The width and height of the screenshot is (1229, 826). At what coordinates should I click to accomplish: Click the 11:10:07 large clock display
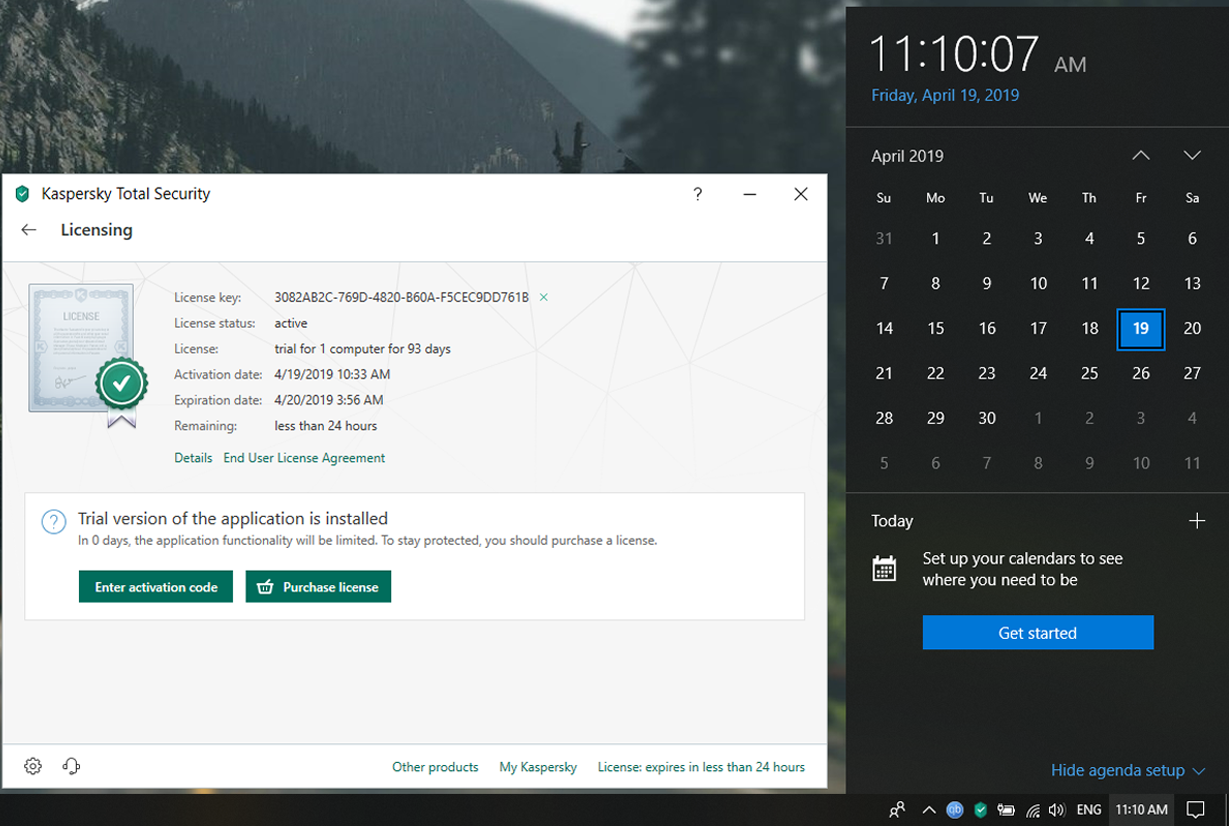point(955,54)
